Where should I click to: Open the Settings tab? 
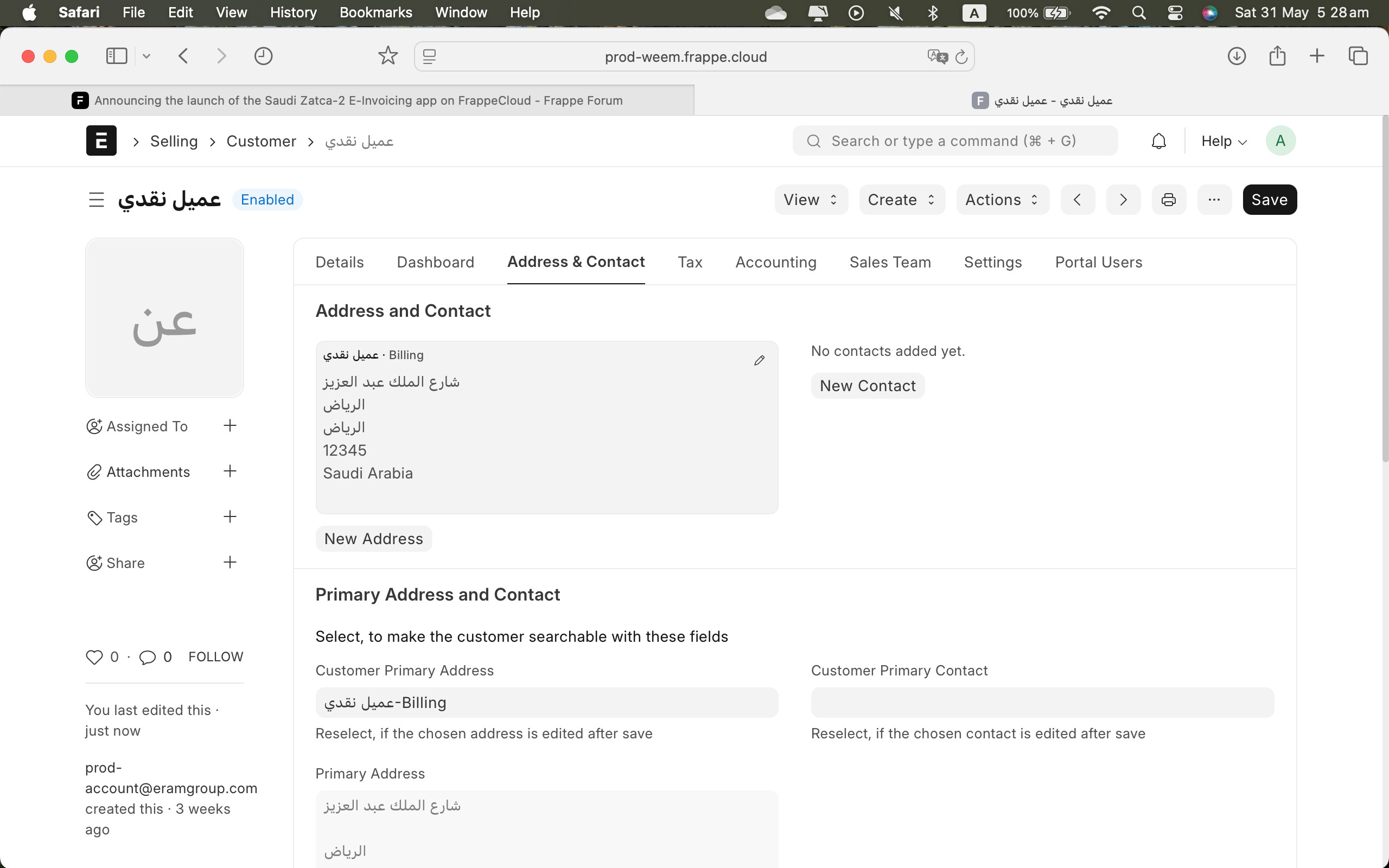click(993, 263)
